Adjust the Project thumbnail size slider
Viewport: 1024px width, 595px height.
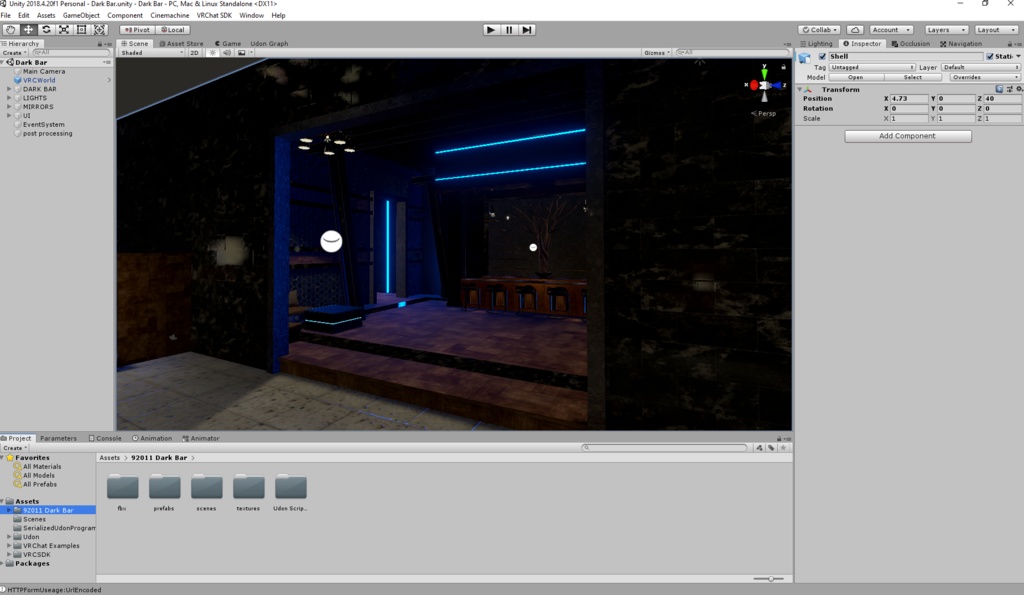[770, 577]
